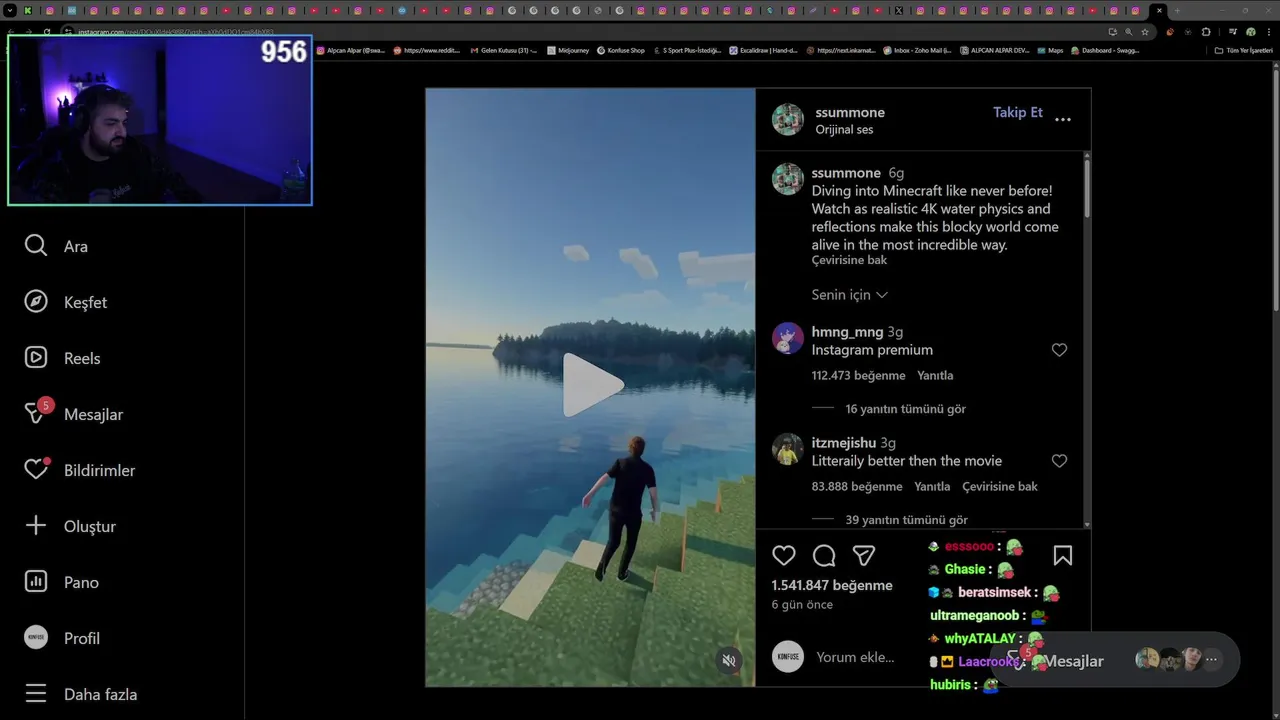Click the hmng_mng username

847,332
